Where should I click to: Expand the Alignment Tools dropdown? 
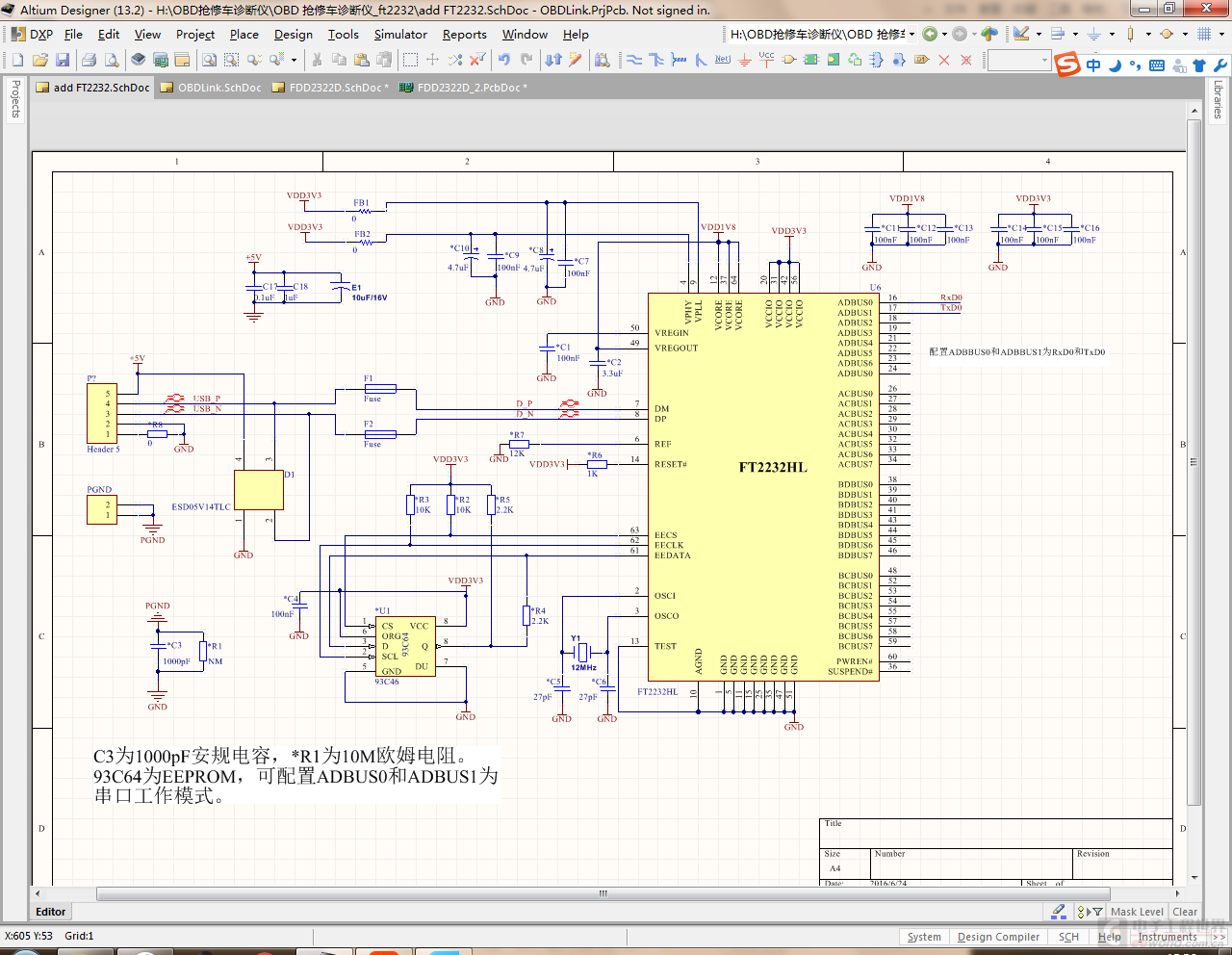coord(1075,34)
